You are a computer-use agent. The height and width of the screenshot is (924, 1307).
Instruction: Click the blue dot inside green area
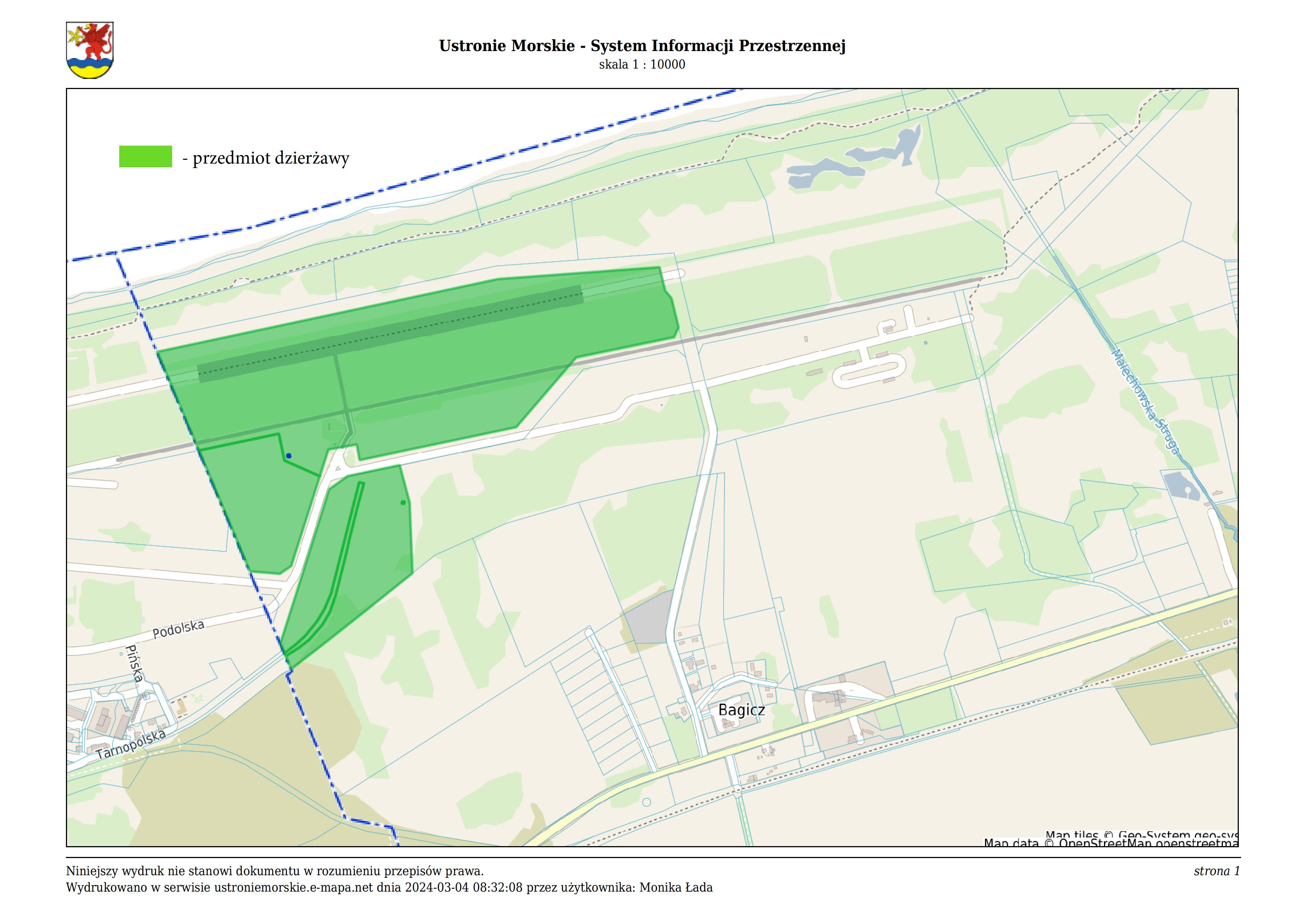[289, 455]
